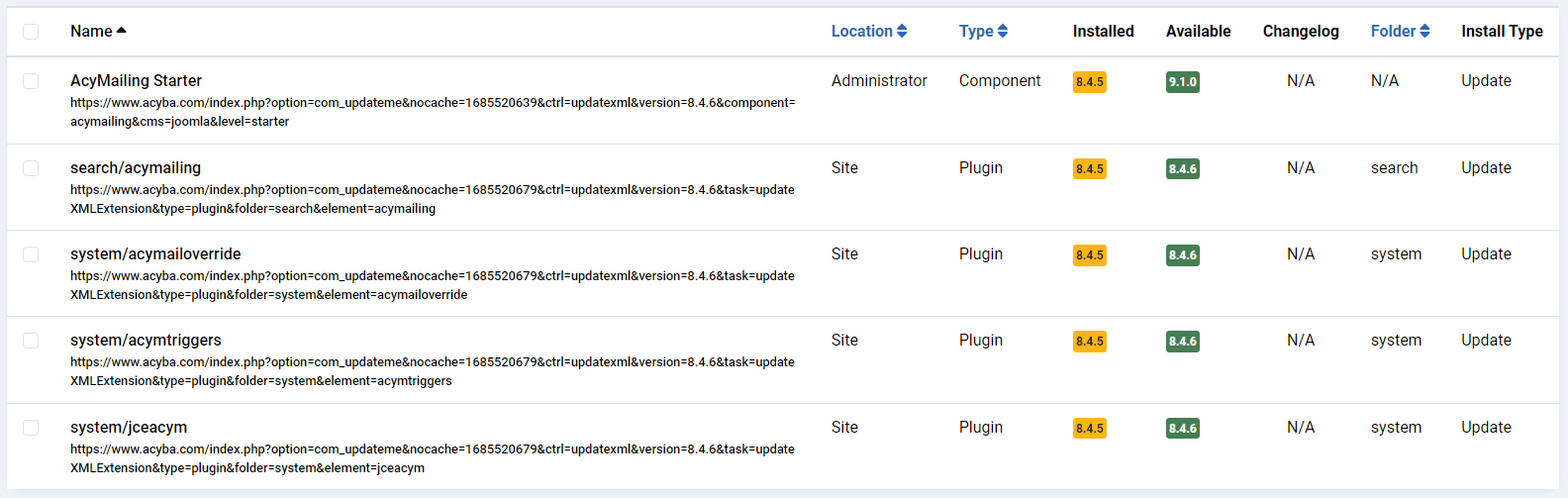Click the system/jceacym 8.4.6 available badge
This screenshot has height=498, width=1568.
[x=1182, y=429]
